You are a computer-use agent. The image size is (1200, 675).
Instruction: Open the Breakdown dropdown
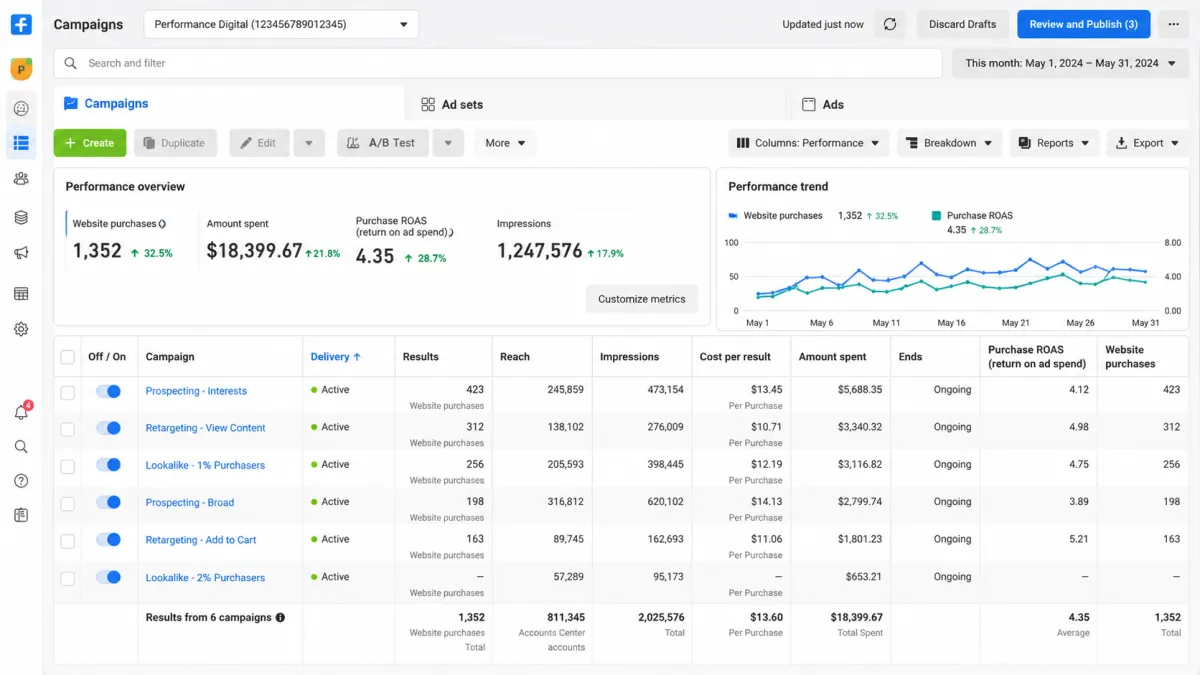point(949,143)
